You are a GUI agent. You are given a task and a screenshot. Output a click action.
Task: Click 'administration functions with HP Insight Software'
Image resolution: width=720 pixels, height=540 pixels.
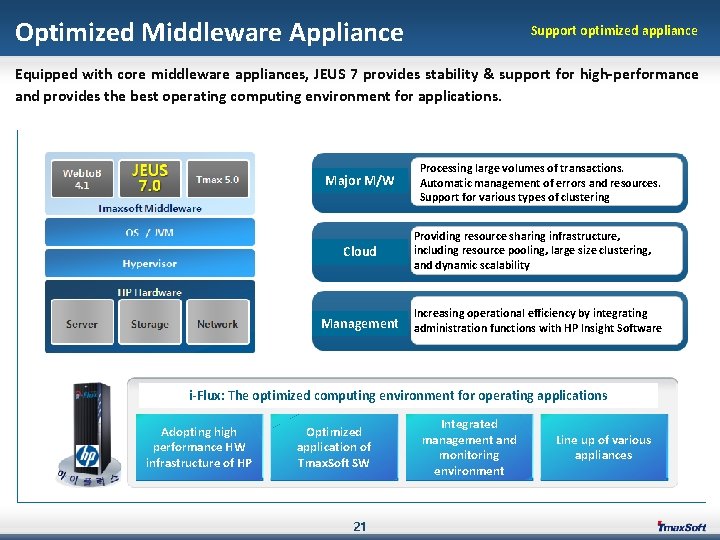coord(538,328)
